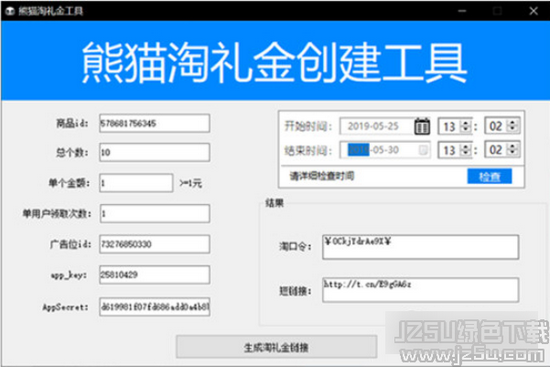
Task: Close the window
Action: point(534,11)
